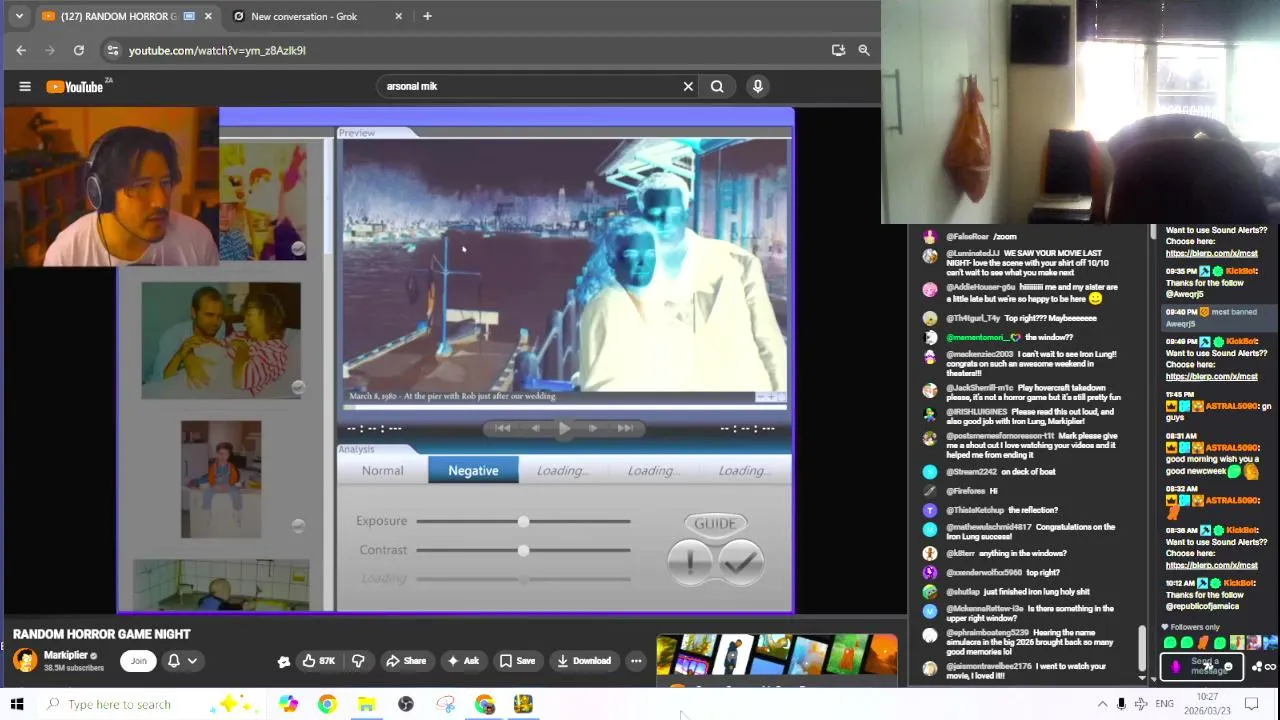This screenshot has height=720, width=1280.
Task: Open Copilot from the taskbar
Action: [288, 704]
